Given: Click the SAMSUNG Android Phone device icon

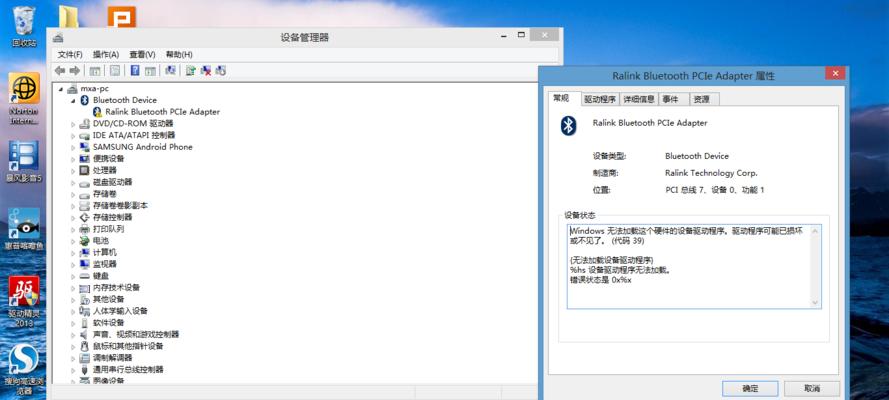Looking at the screenshot, I should pos(84,147).
